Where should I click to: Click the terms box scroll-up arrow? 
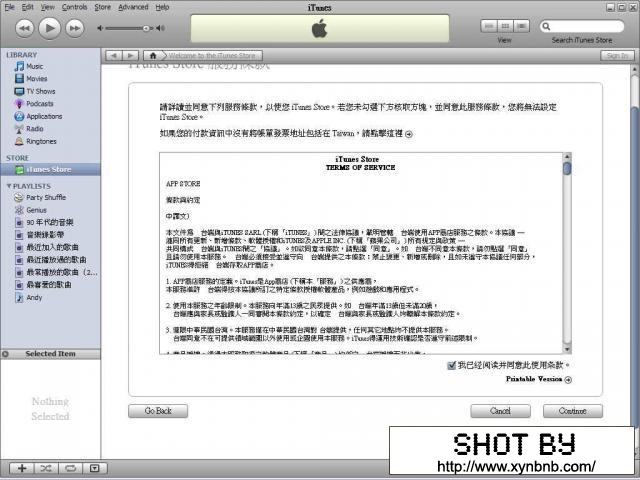[567, 156]
